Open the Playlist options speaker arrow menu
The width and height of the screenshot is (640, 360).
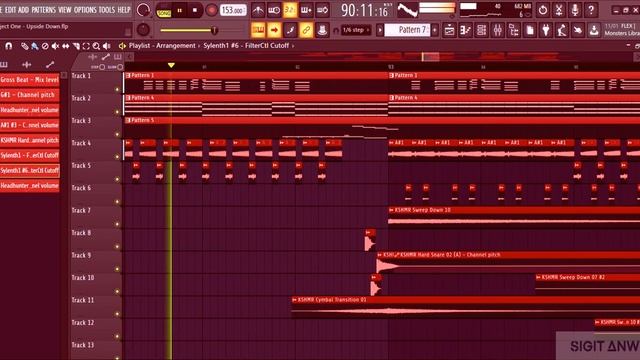(122, 46)
